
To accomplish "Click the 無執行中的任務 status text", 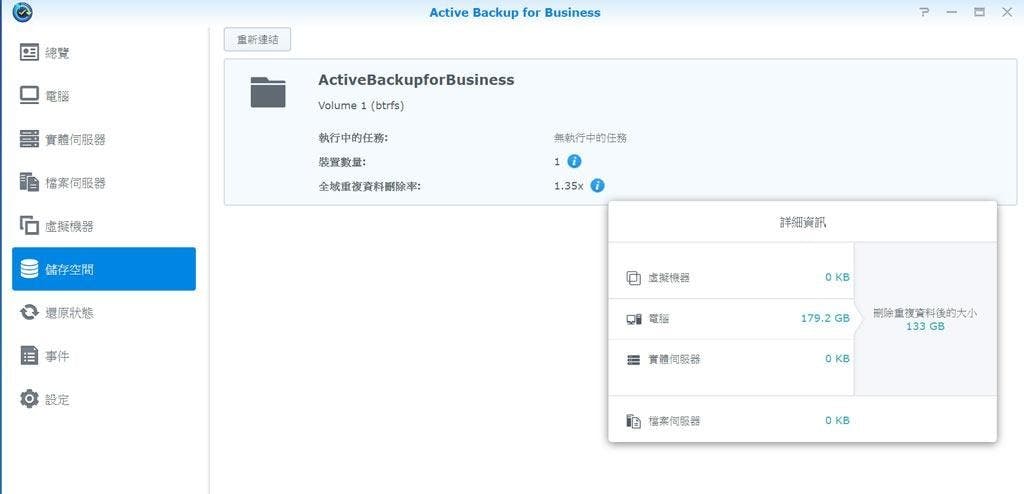I will 591,138.
